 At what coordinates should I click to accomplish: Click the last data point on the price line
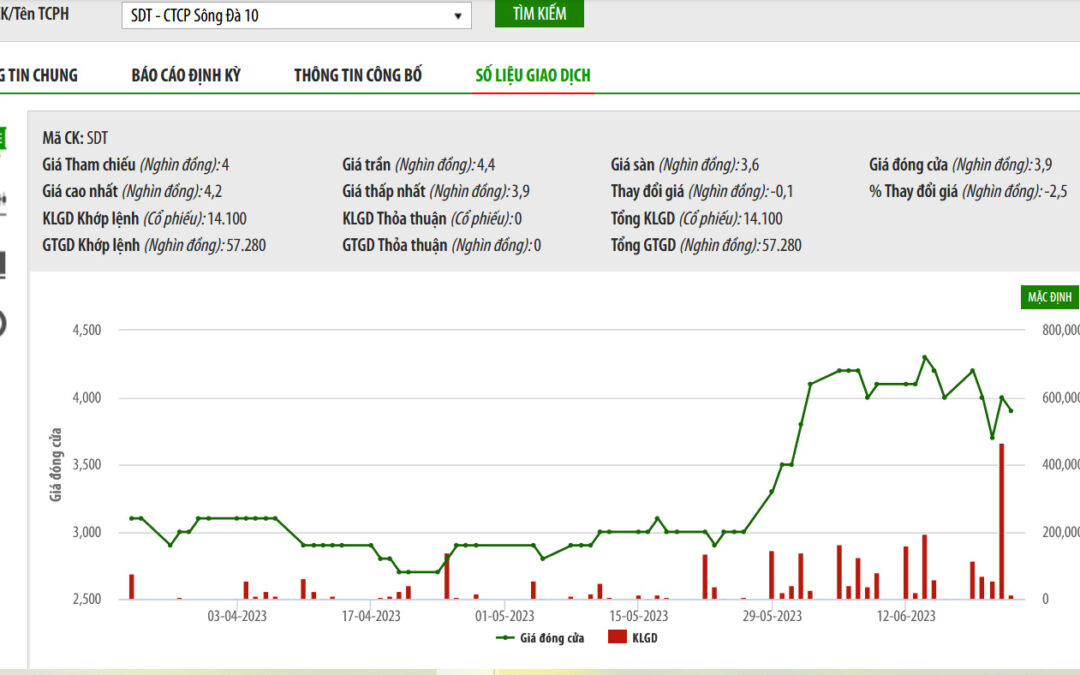1011,411
